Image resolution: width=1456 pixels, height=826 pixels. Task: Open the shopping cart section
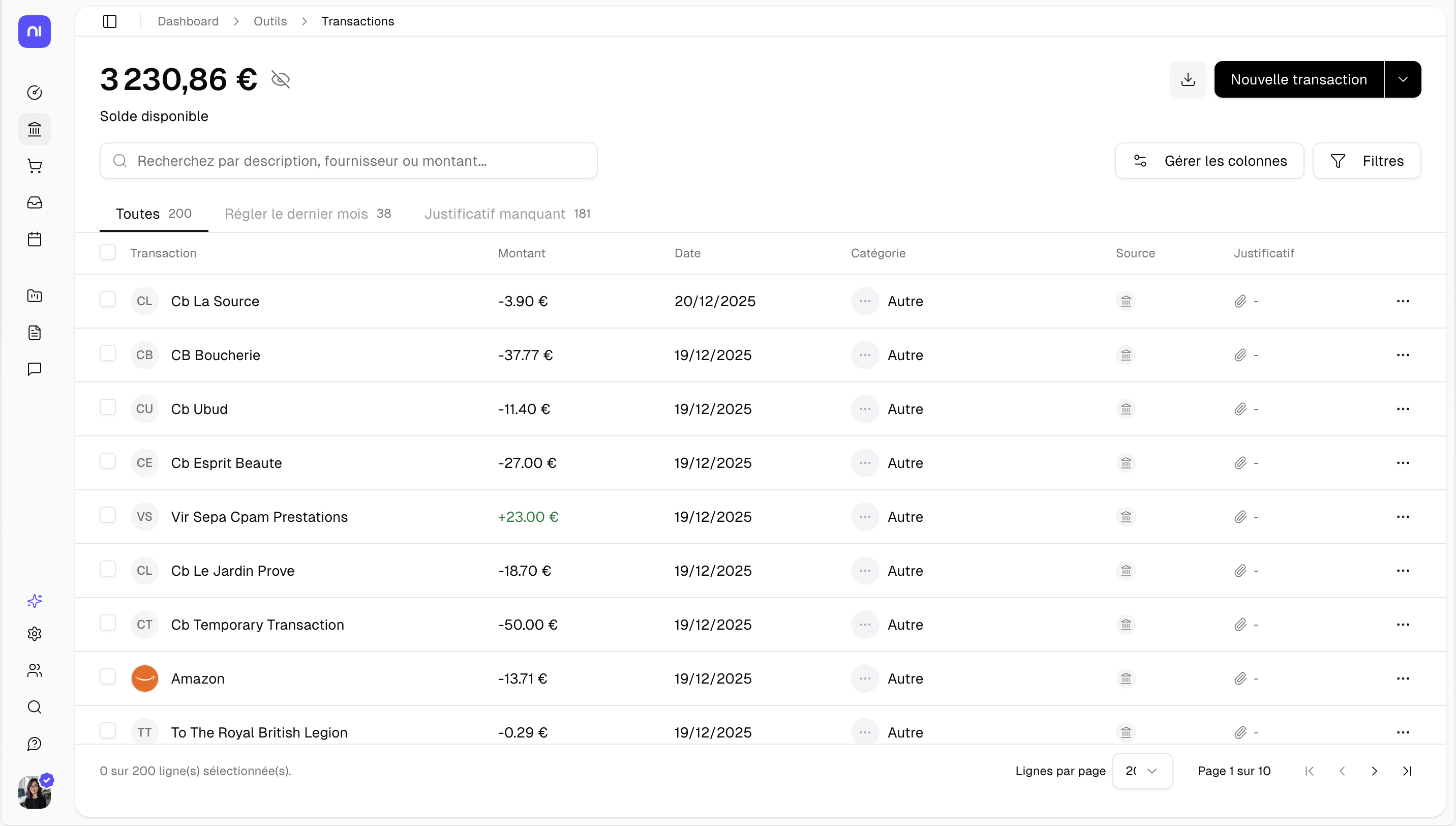coord(35,166)
